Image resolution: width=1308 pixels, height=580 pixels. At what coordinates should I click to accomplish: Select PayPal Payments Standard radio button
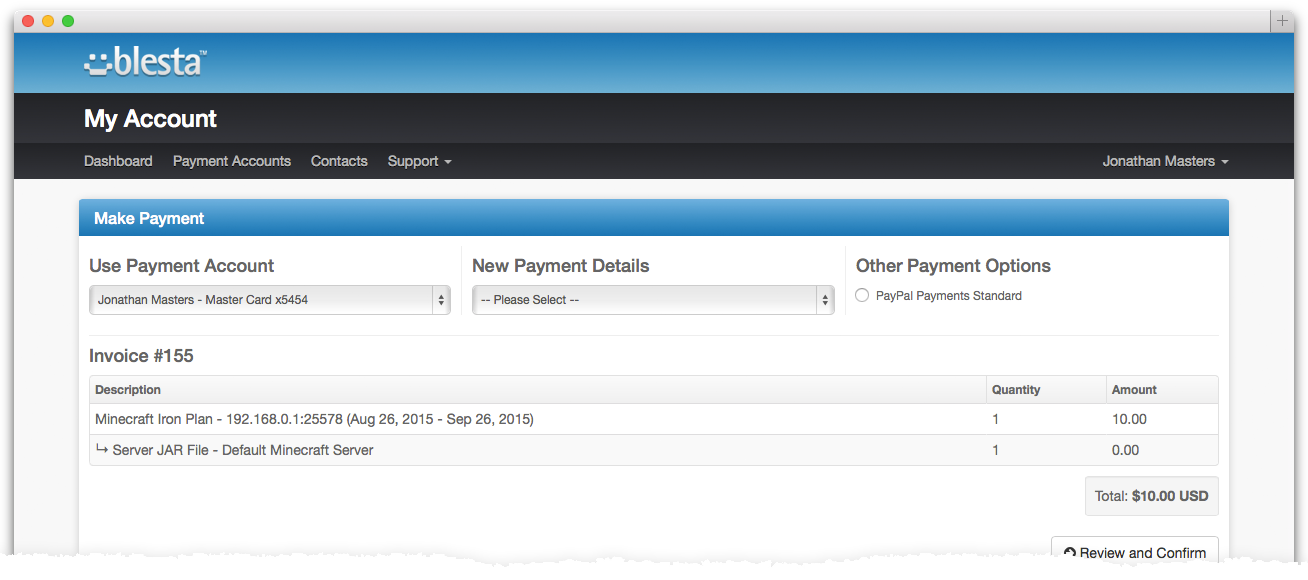[862, 296]
